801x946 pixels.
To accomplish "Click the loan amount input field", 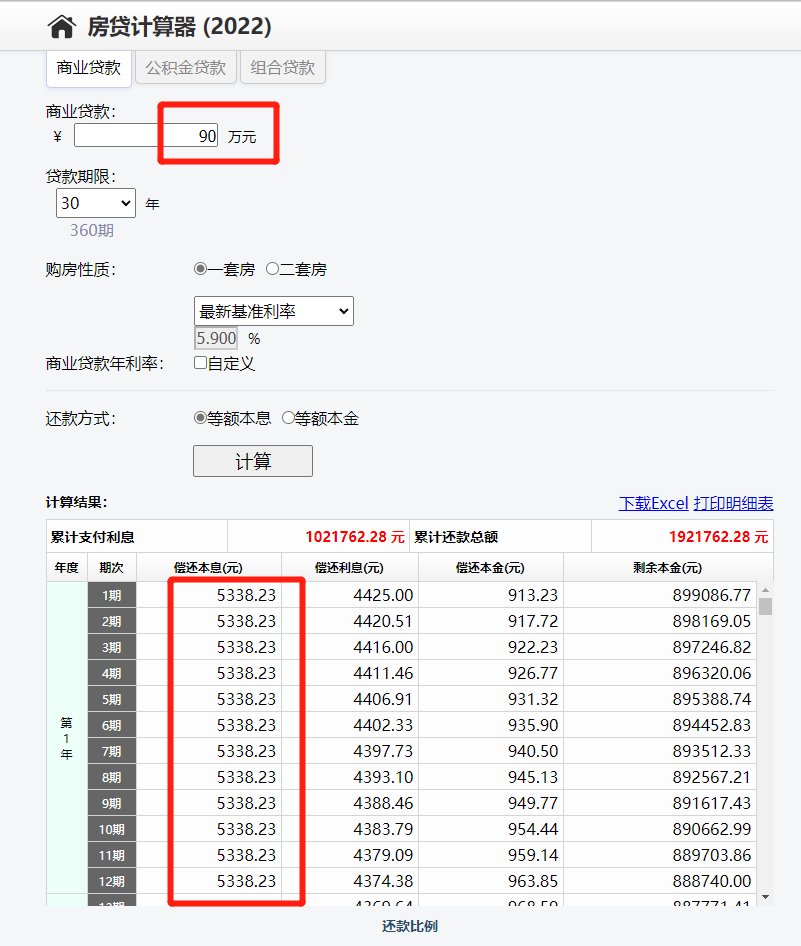I will pyautogui.click(x=146, y=136).
